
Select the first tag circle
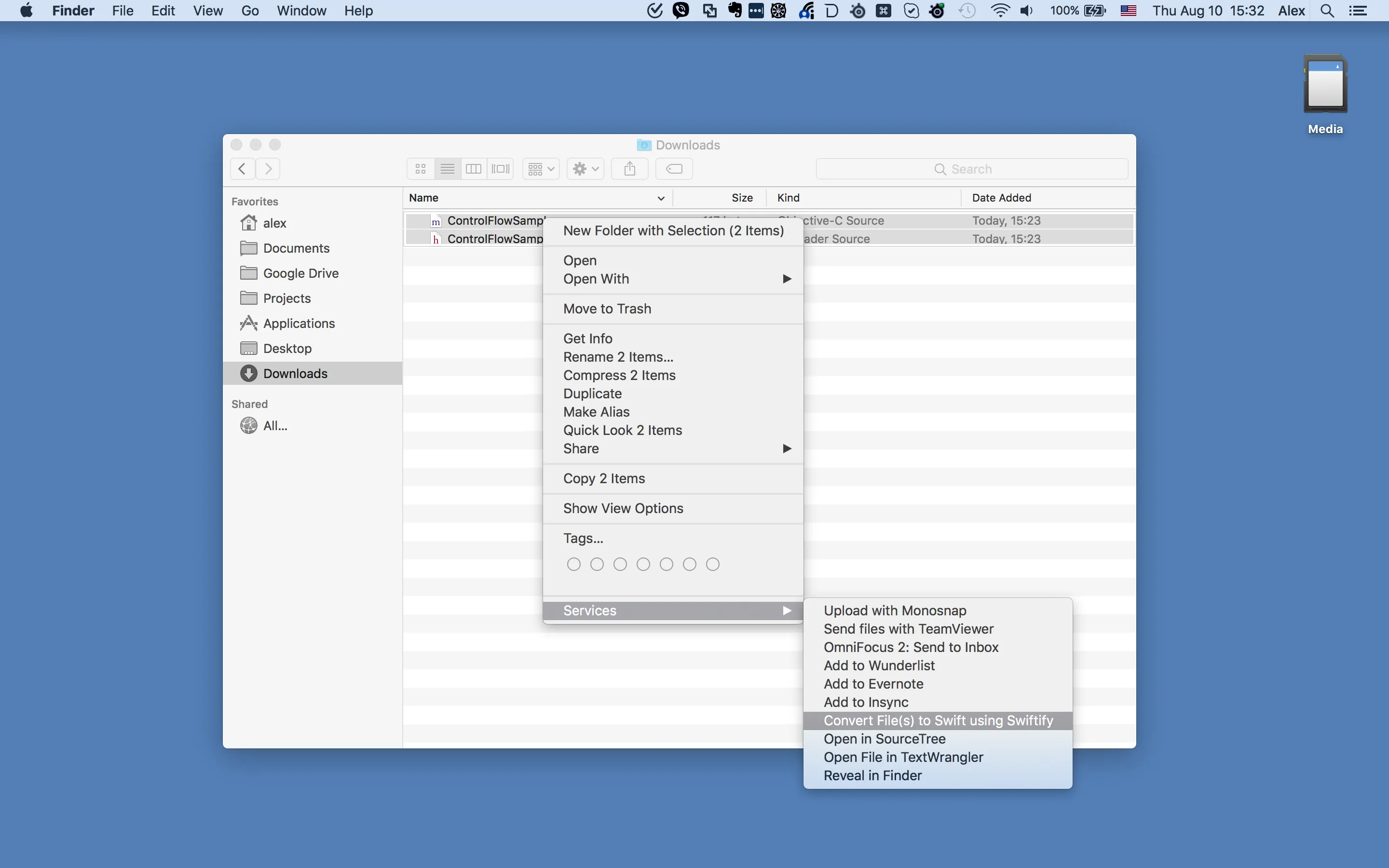(x=573, y=564)
